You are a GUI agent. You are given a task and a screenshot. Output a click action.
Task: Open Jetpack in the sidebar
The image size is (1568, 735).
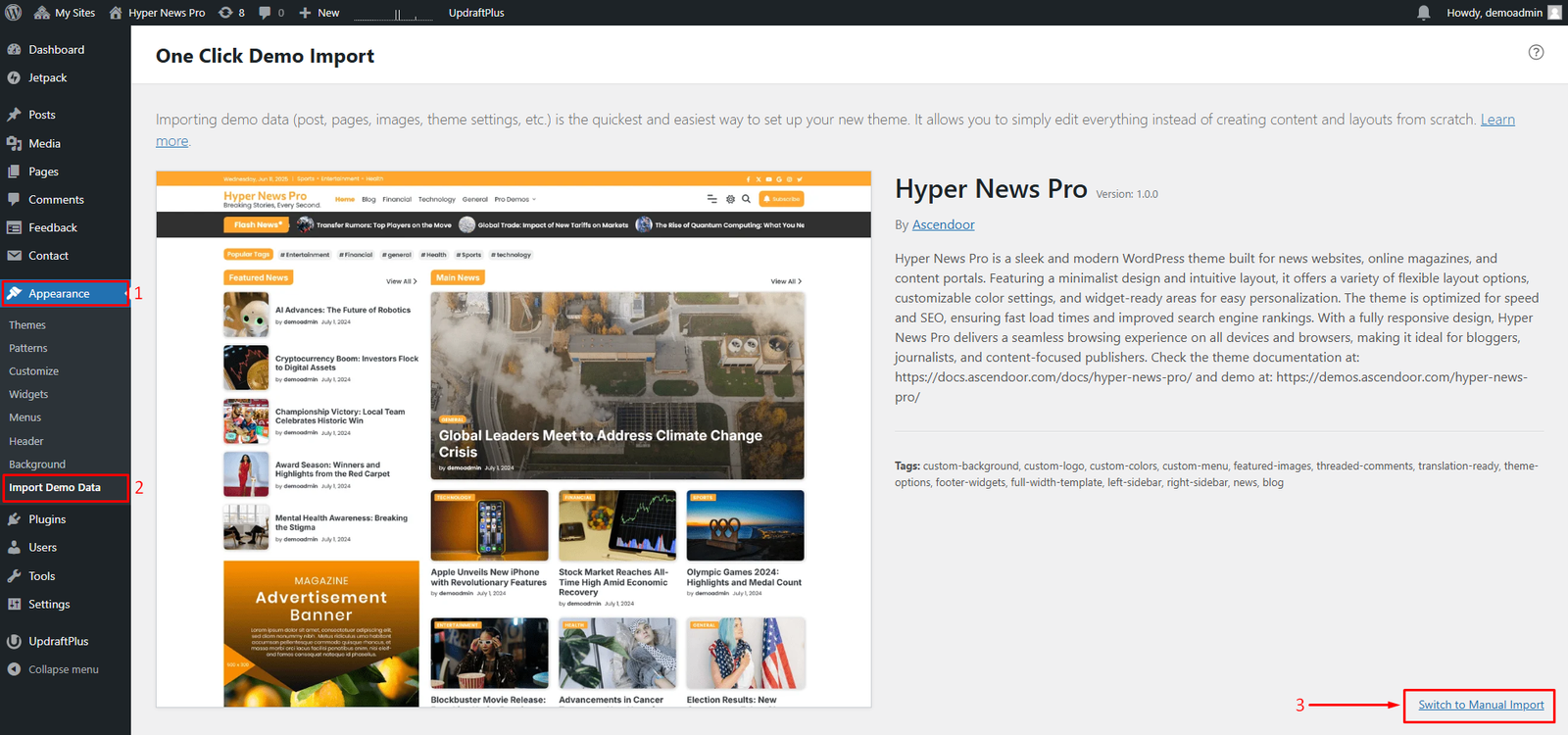[47, 78]
